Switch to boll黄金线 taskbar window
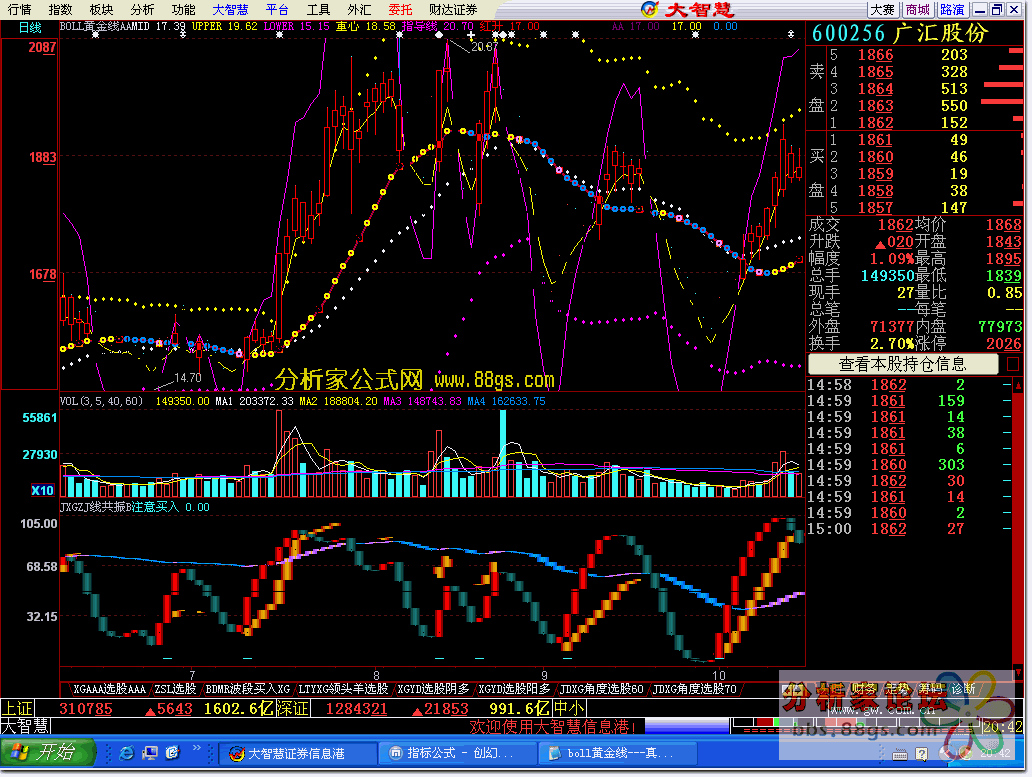 coord(617,753)
